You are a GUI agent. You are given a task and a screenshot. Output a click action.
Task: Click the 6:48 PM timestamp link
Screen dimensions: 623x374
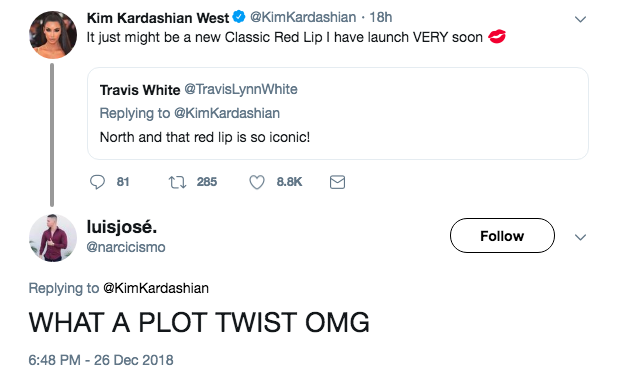pos(101,360)
